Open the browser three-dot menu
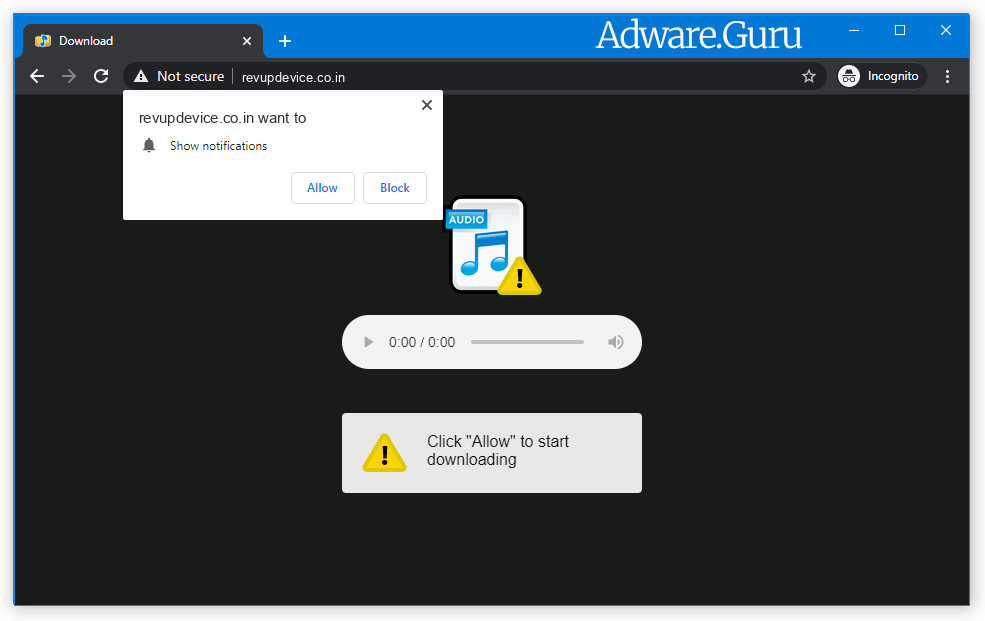Screen dimensions: 985x621 tap(947, 75)
